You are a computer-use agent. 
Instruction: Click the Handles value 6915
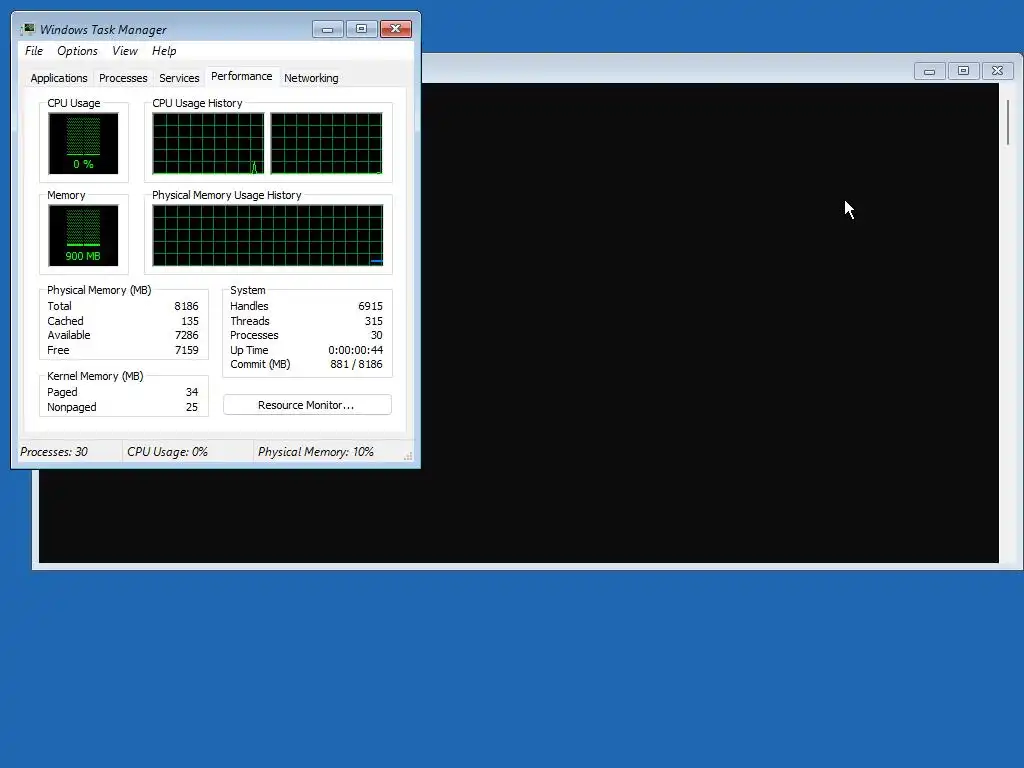(x=370, y=306)
